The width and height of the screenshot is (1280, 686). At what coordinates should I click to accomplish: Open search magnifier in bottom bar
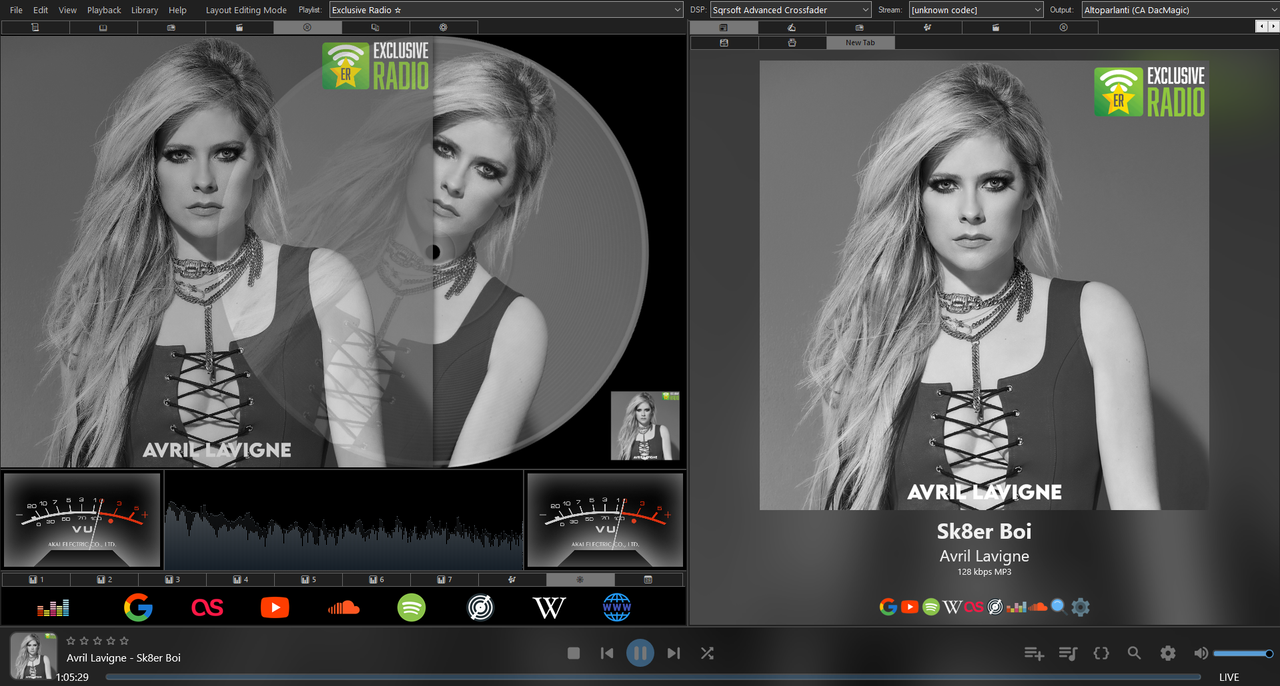tap(1134, 653)
